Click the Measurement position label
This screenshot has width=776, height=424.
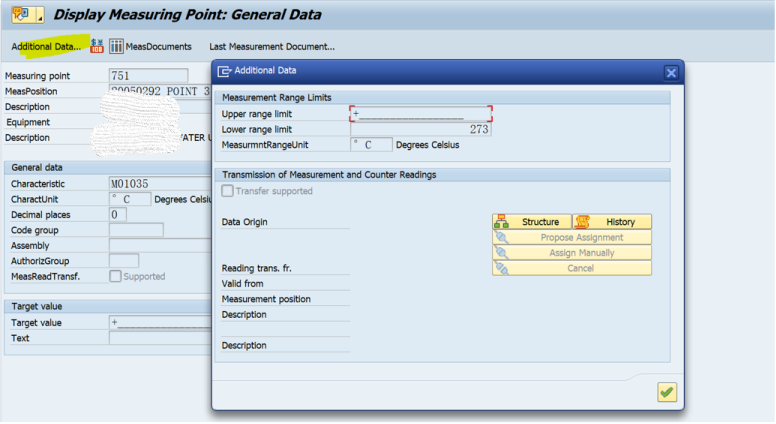pos(266,299)
